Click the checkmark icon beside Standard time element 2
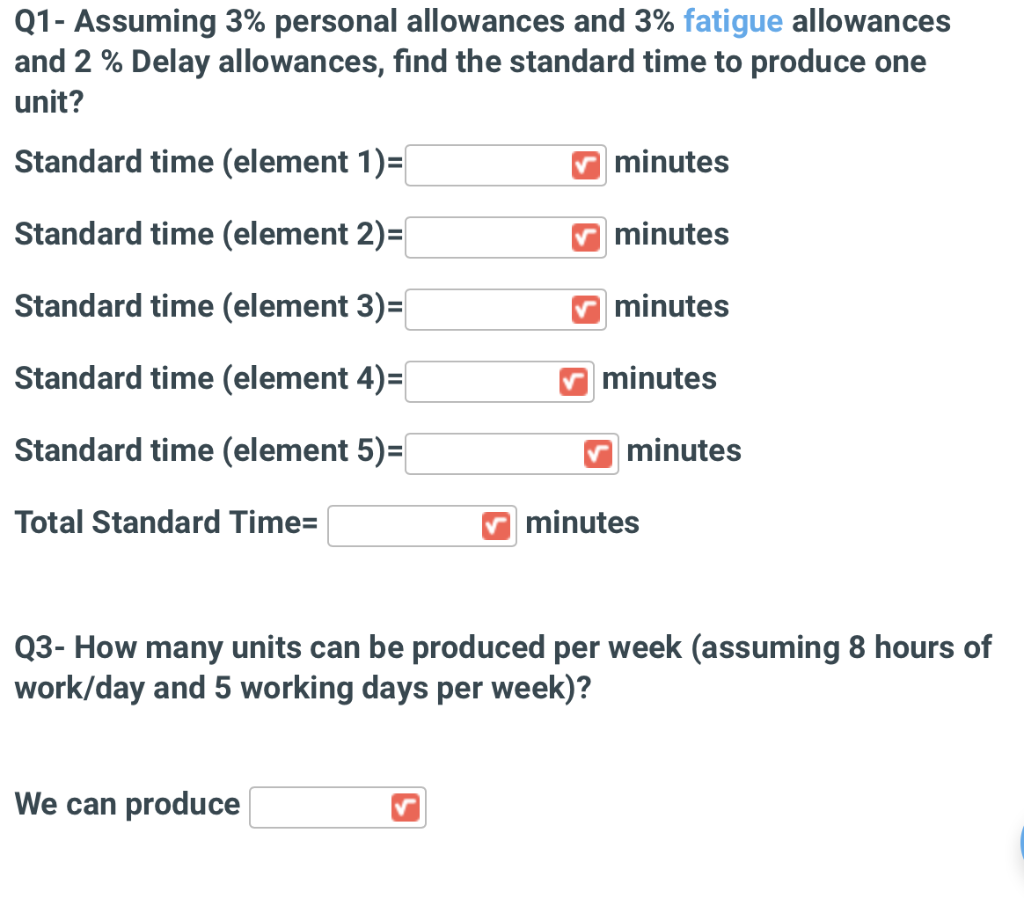Screen dimensions: 1024x906 pos(586,237)
